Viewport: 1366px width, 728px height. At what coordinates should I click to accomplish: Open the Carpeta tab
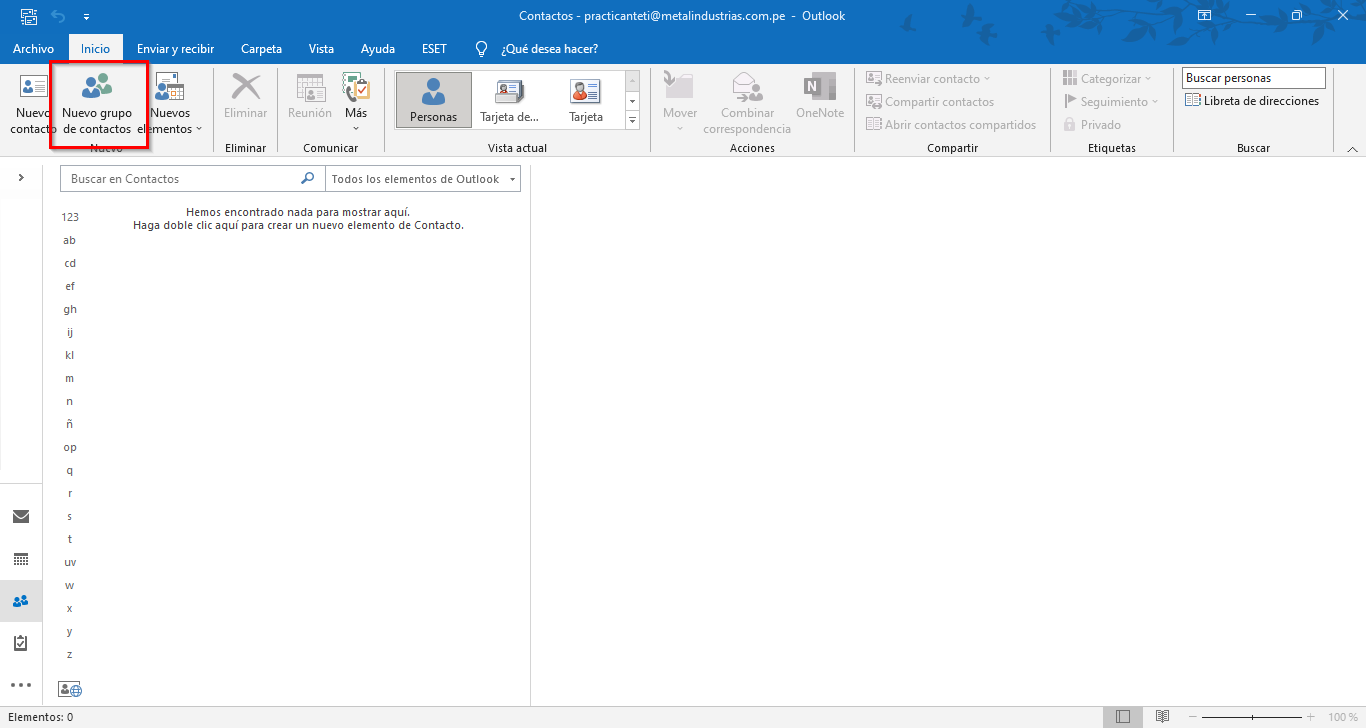262,48
